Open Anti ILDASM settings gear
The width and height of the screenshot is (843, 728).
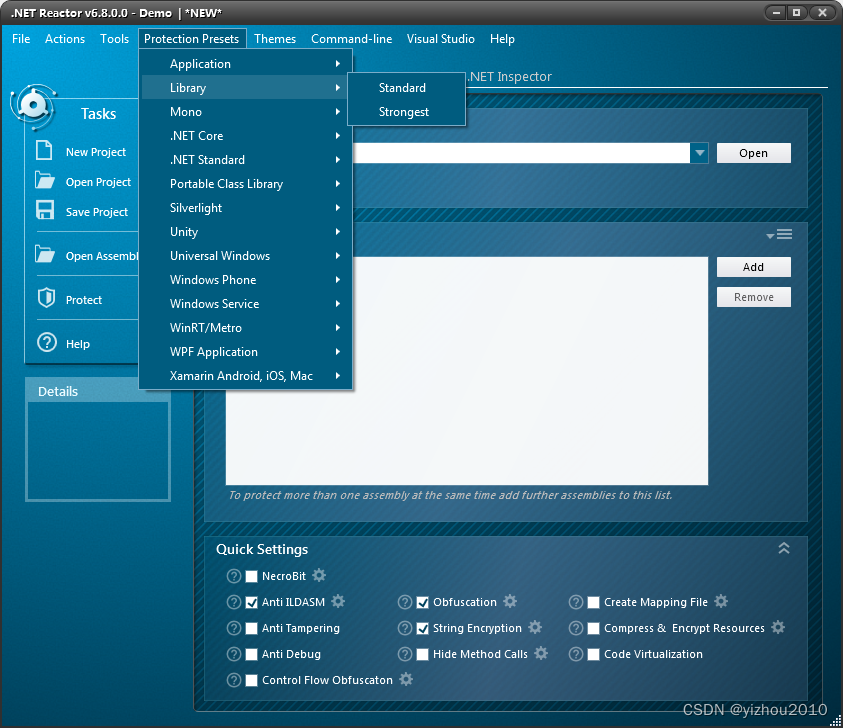(338, 601)
